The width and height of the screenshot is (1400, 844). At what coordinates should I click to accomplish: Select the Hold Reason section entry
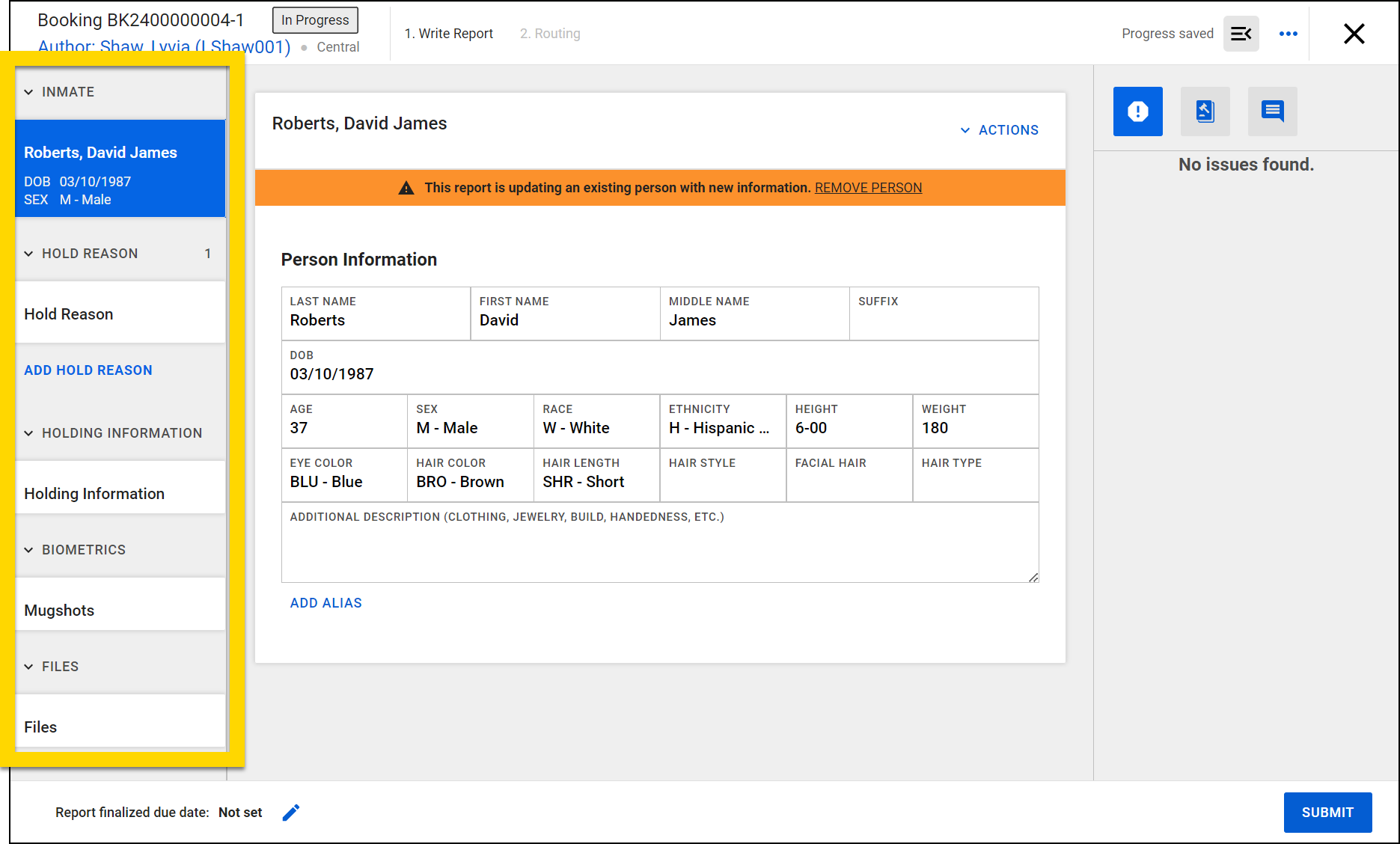(x=68, y=314)
